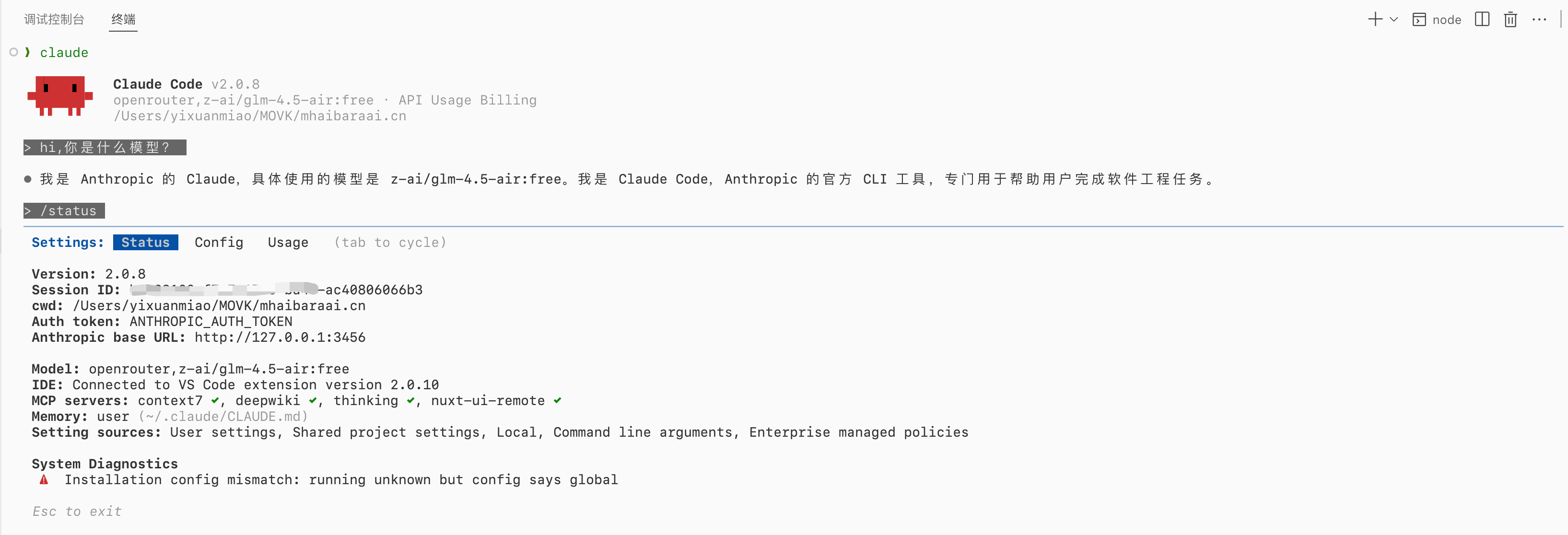
Task: Open the more actions ellipsis menu
Action: [1539, 20]
